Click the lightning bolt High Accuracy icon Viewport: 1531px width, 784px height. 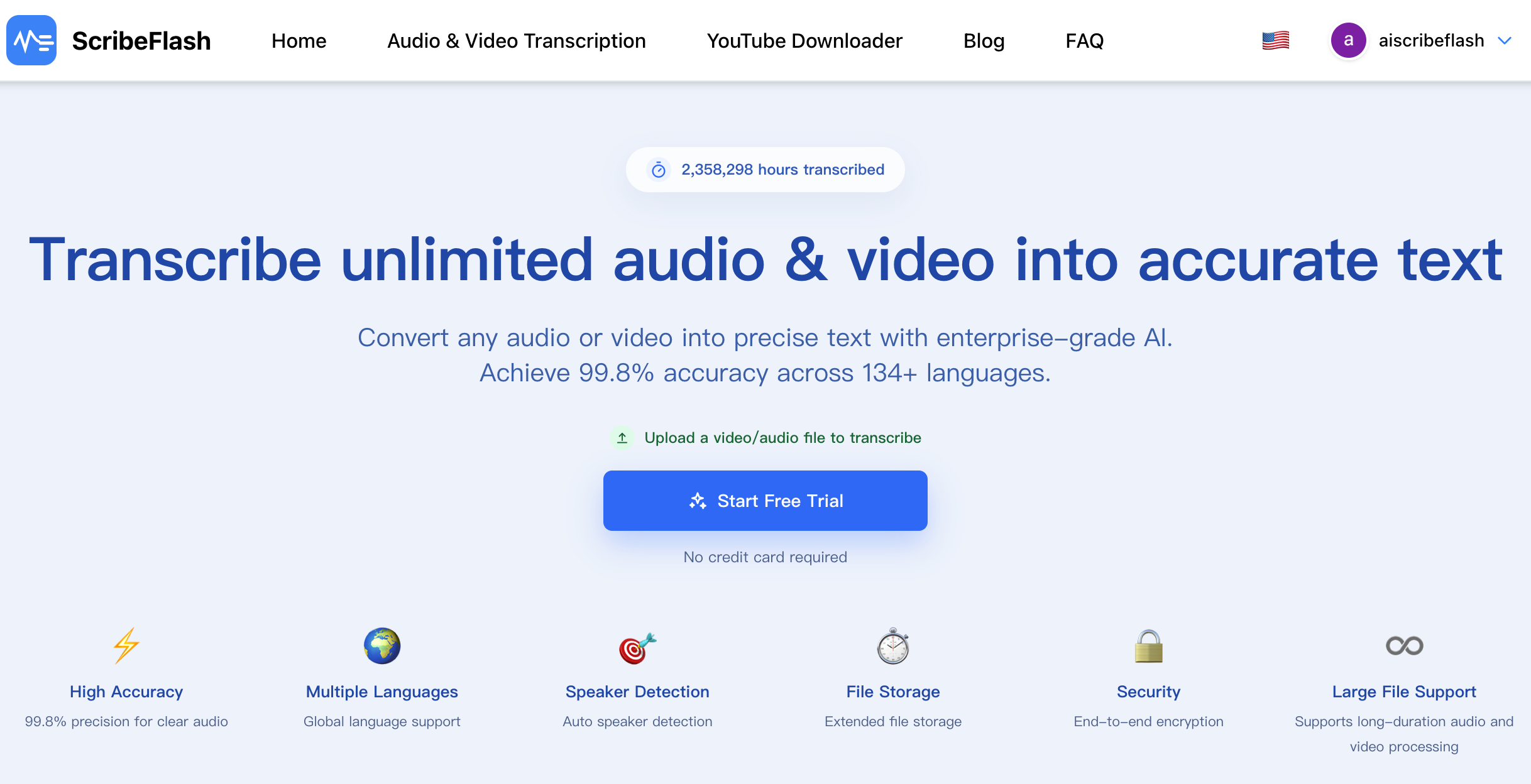tap(126, 645)
